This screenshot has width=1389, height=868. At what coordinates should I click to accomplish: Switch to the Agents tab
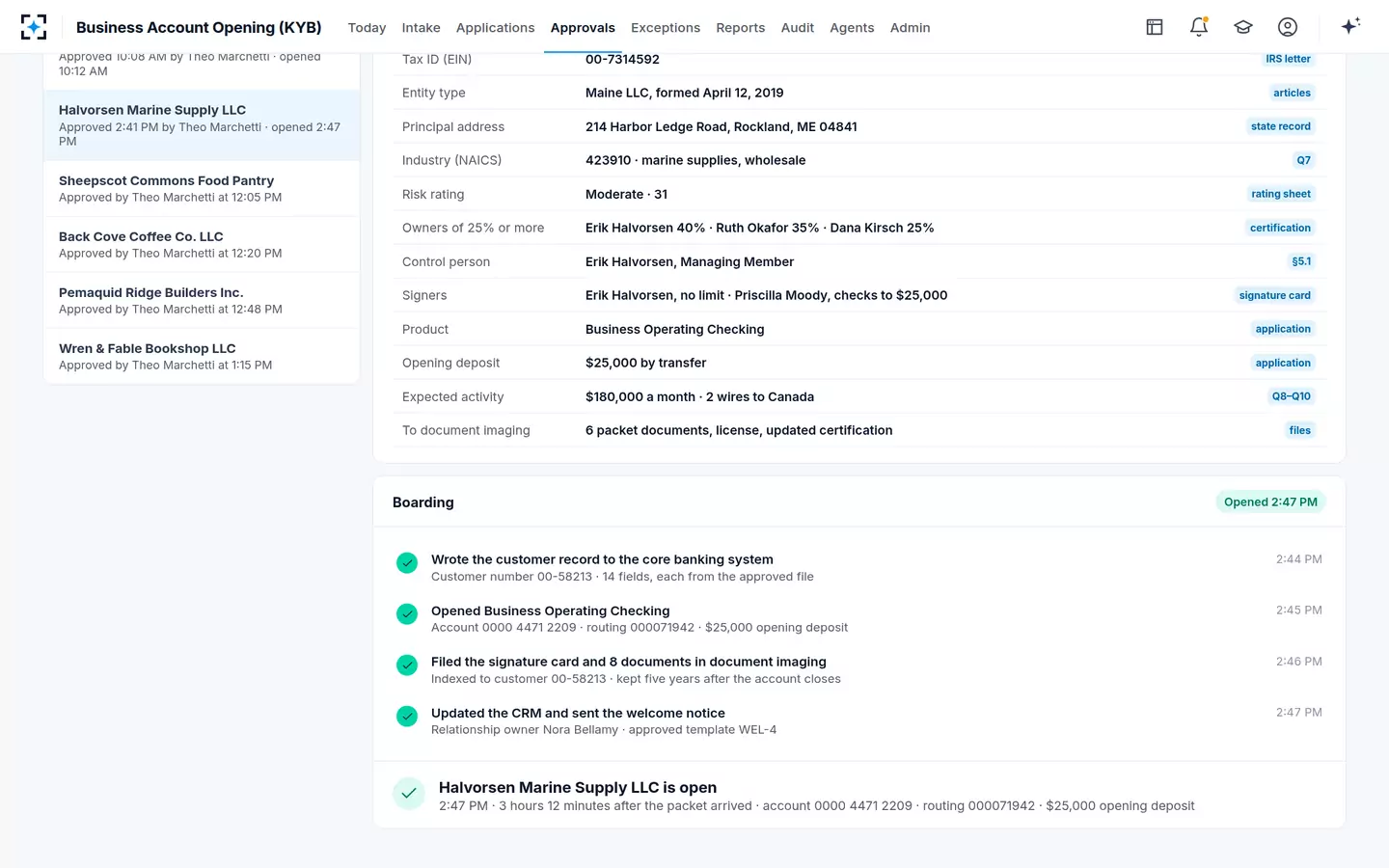point(852,28)
